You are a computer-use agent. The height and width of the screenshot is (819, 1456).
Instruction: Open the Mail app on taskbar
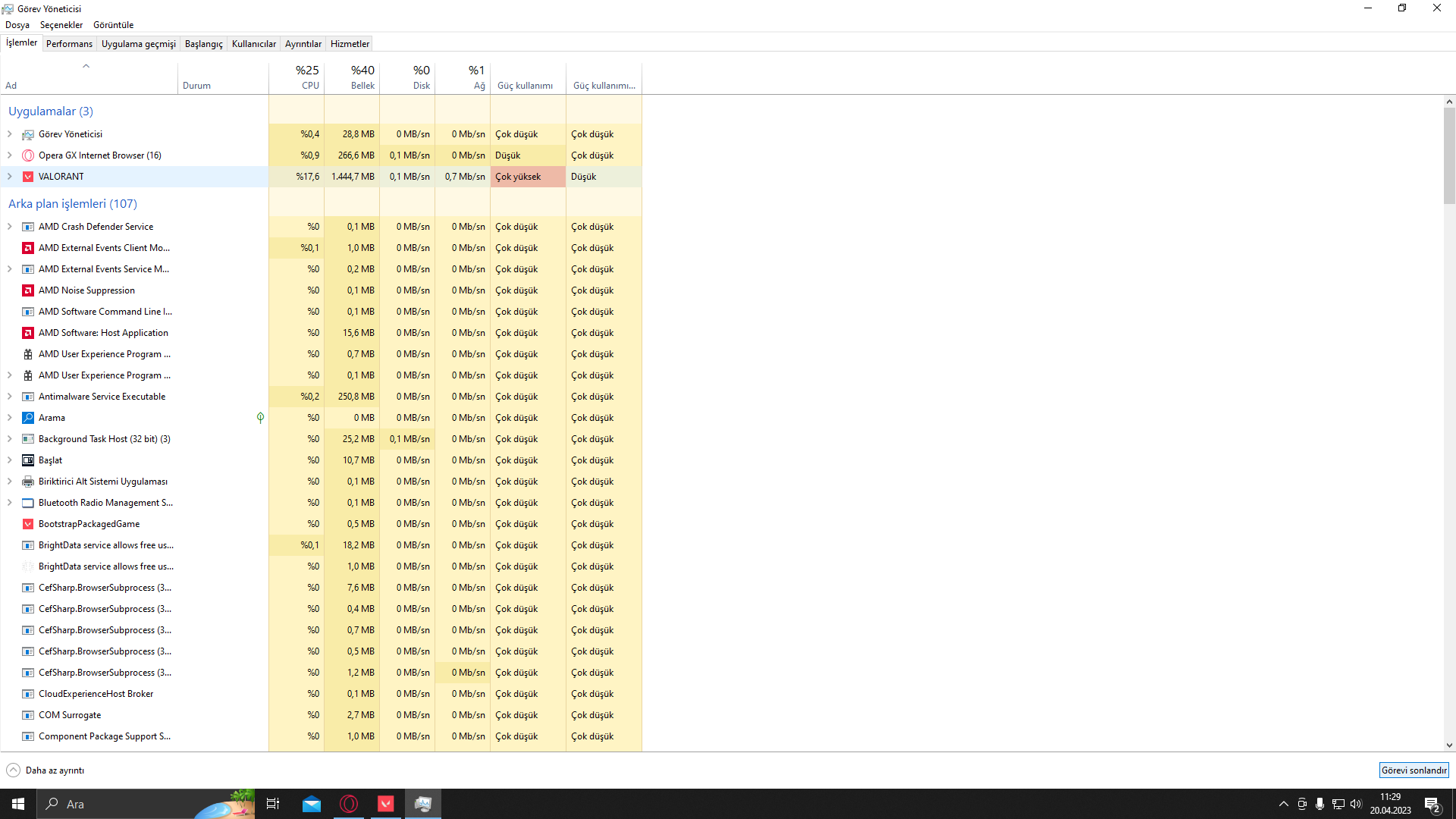(x=312, y=804)
